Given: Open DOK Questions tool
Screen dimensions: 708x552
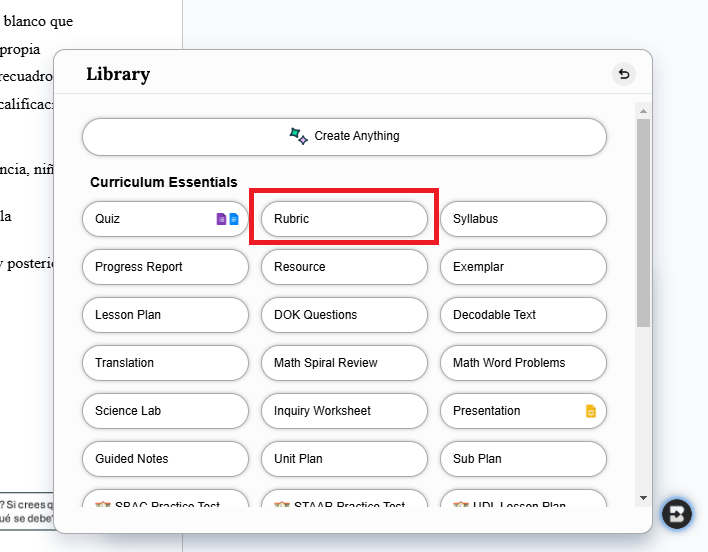Looking at the screenshot, I should tap(344, 315).
